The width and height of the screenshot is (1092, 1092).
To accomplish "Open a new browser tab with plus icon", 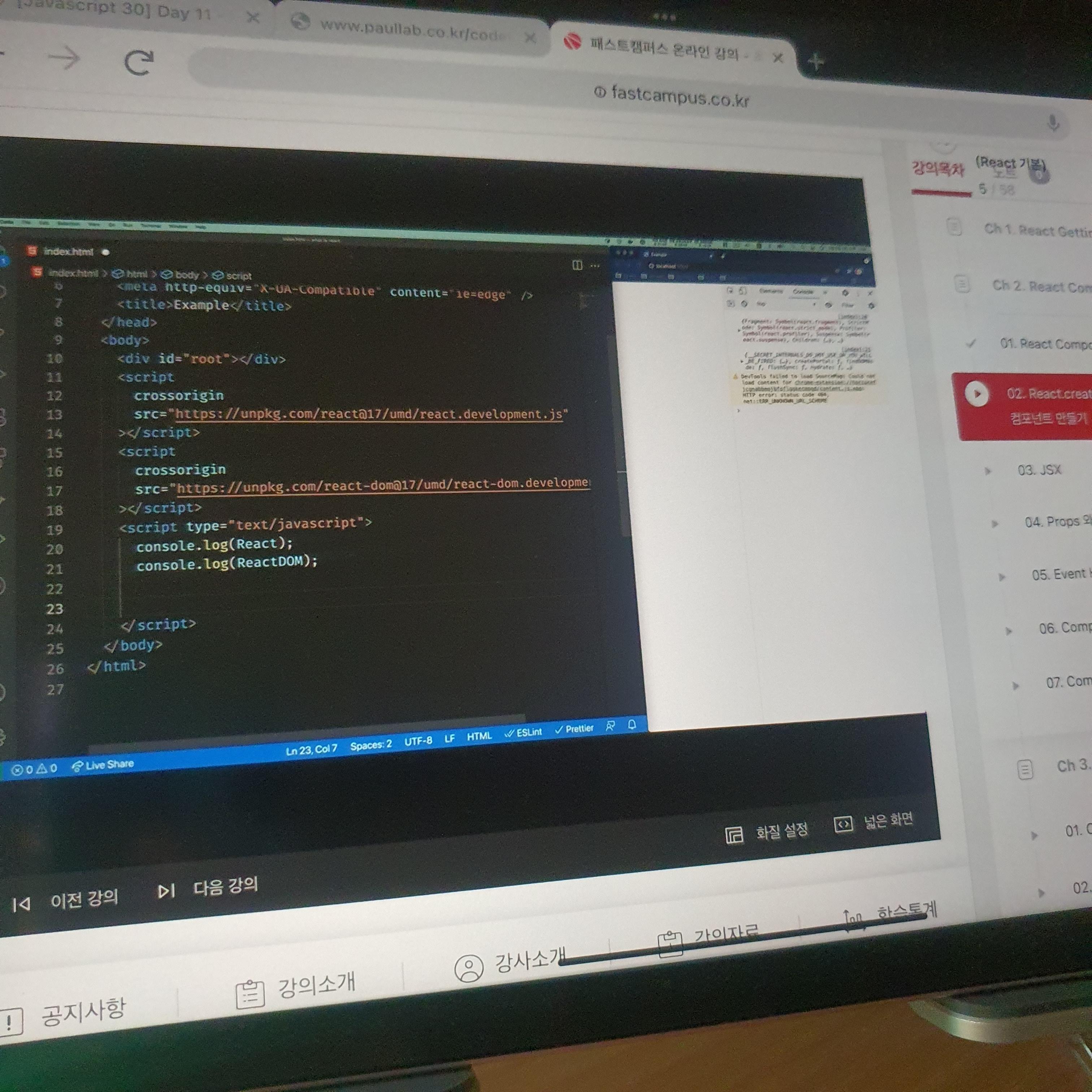I will pos(816,61).
